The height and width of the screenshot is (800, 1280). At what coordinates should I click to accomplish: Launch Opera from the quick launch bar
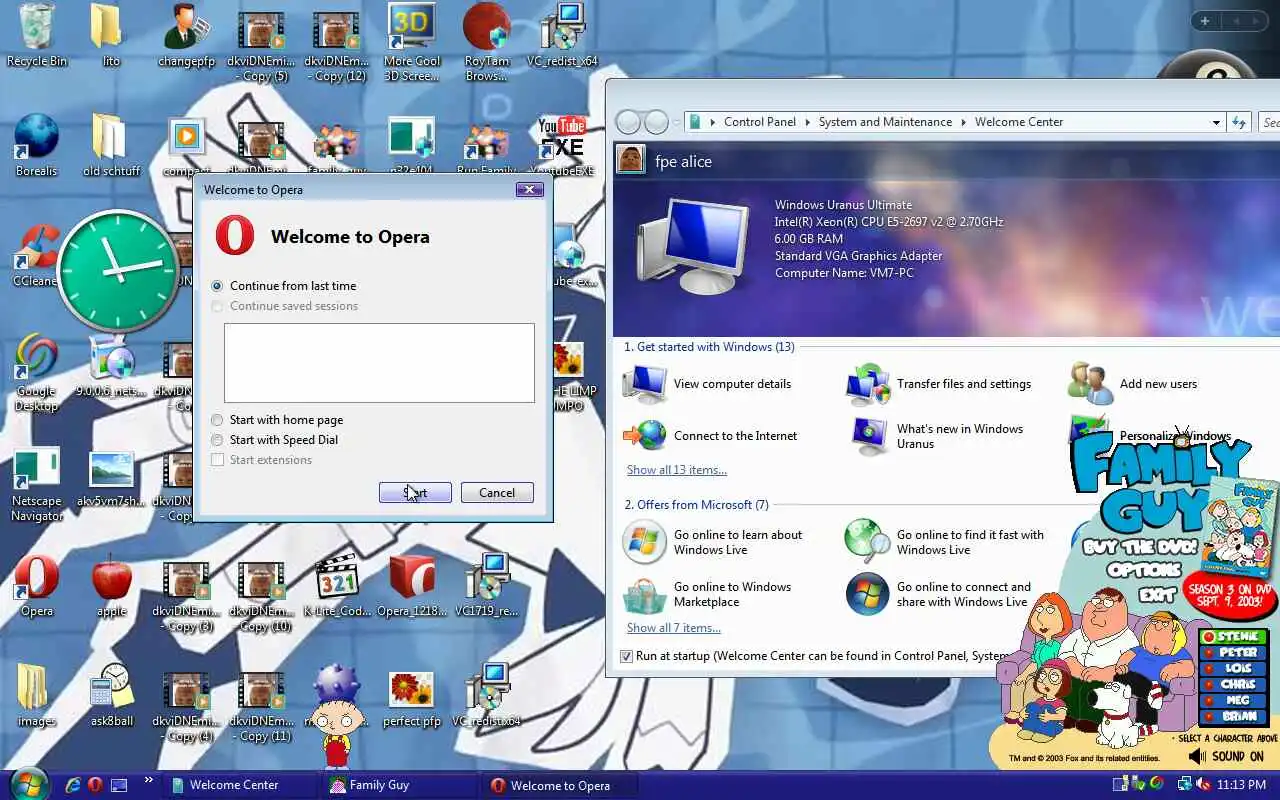click(x=95, y=785)
